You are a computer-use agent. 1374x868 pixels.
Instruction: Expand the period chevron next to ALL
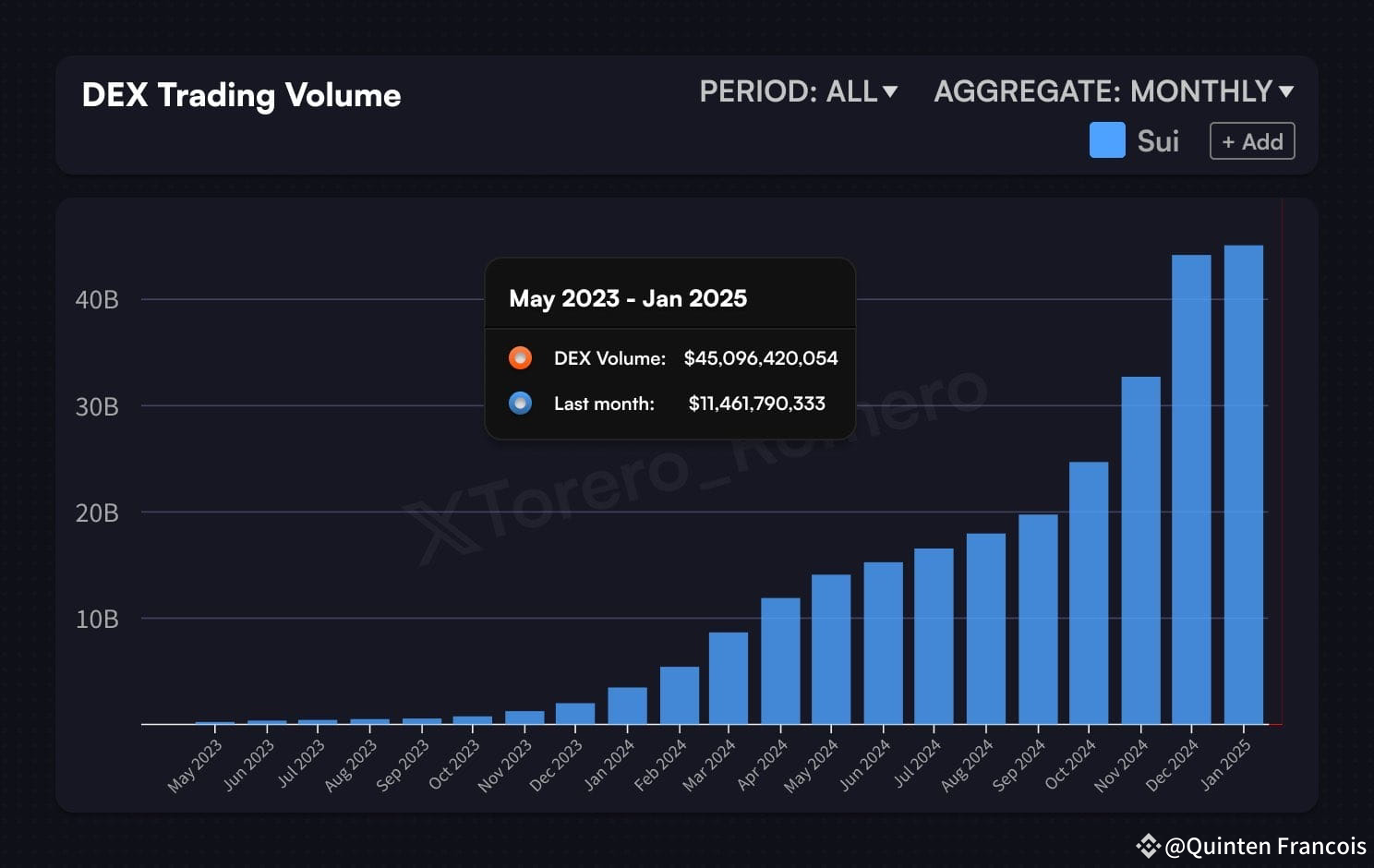889,91
